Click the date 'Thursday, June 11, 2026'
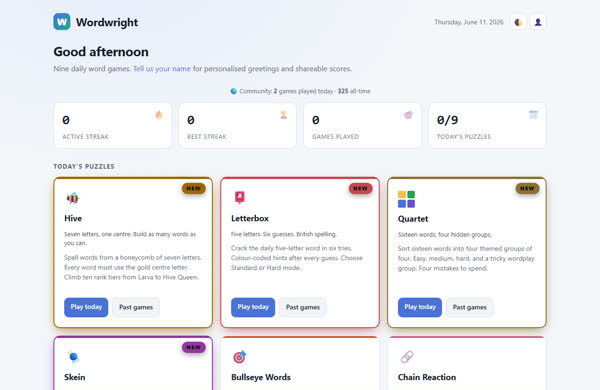 469,22
